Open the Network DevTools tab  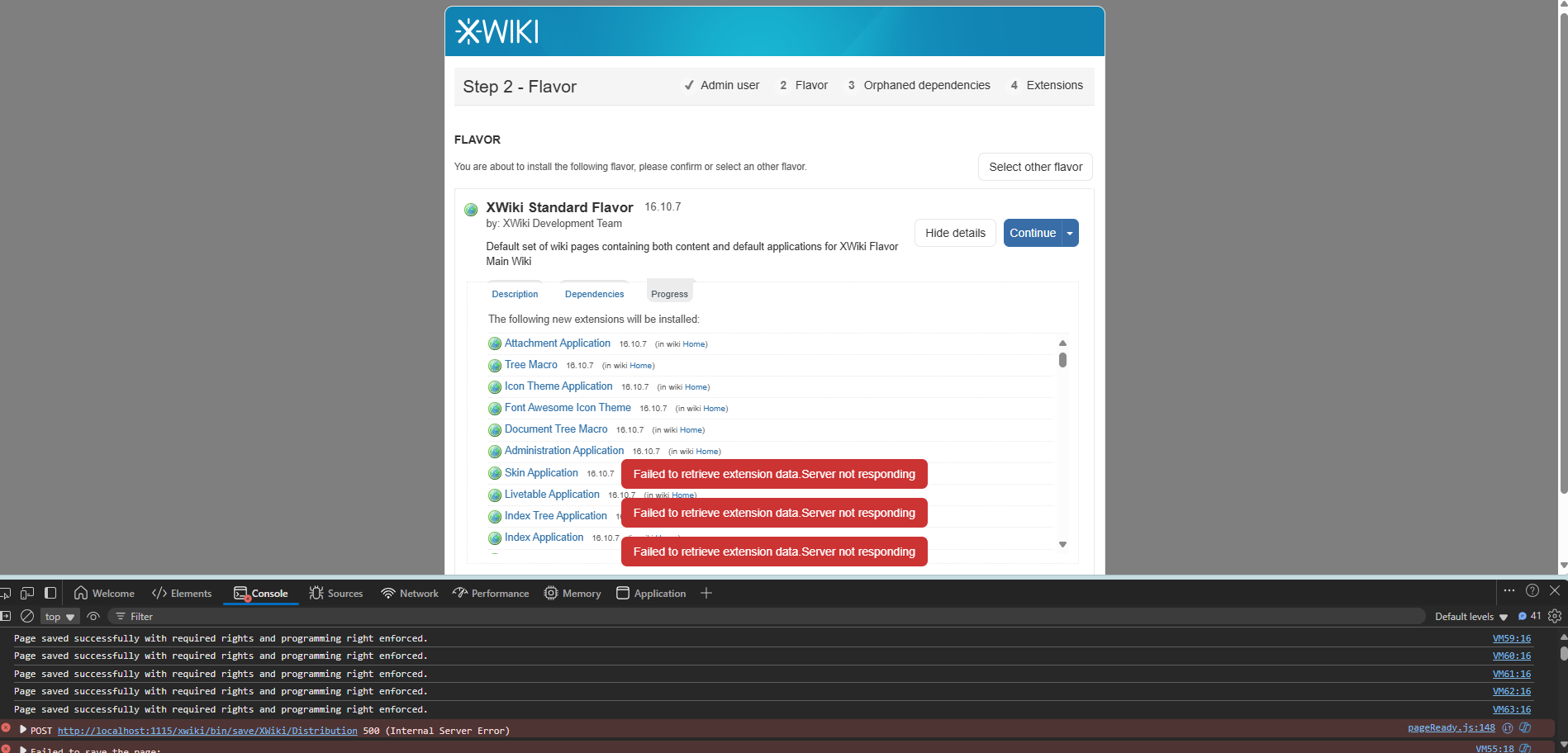coord(410,593)
